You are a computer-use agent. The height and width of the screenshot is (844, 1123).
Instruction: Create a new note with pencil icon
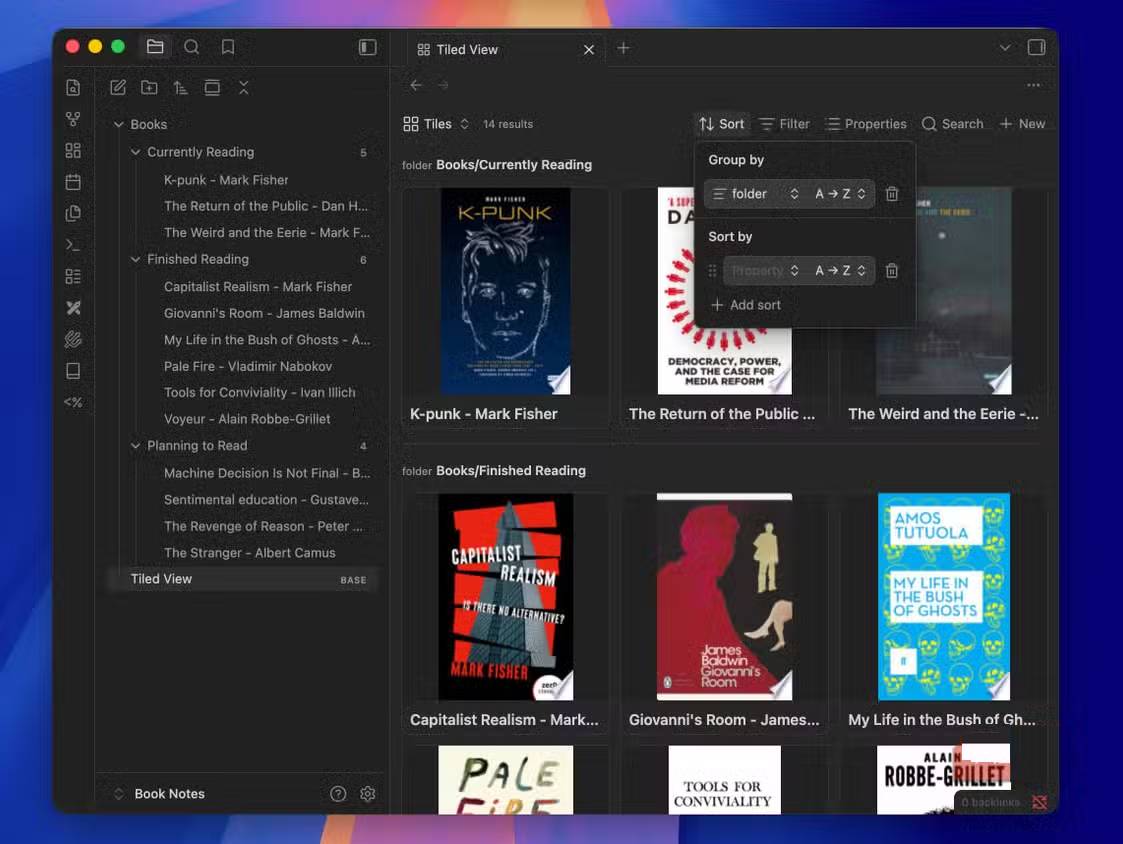tap(118, 88)
